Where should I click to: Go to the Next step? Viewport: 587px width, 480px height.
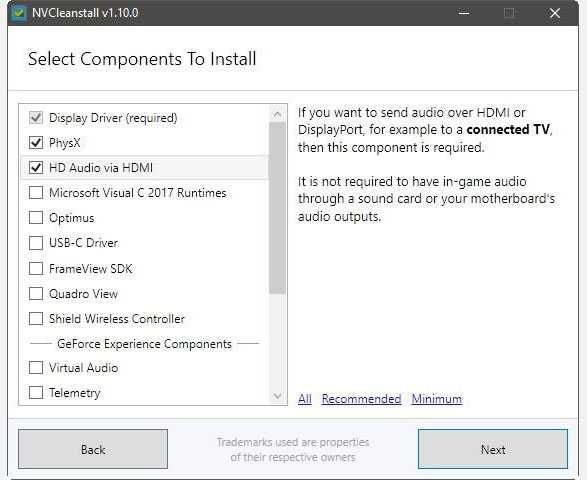(x=493, y=449)
